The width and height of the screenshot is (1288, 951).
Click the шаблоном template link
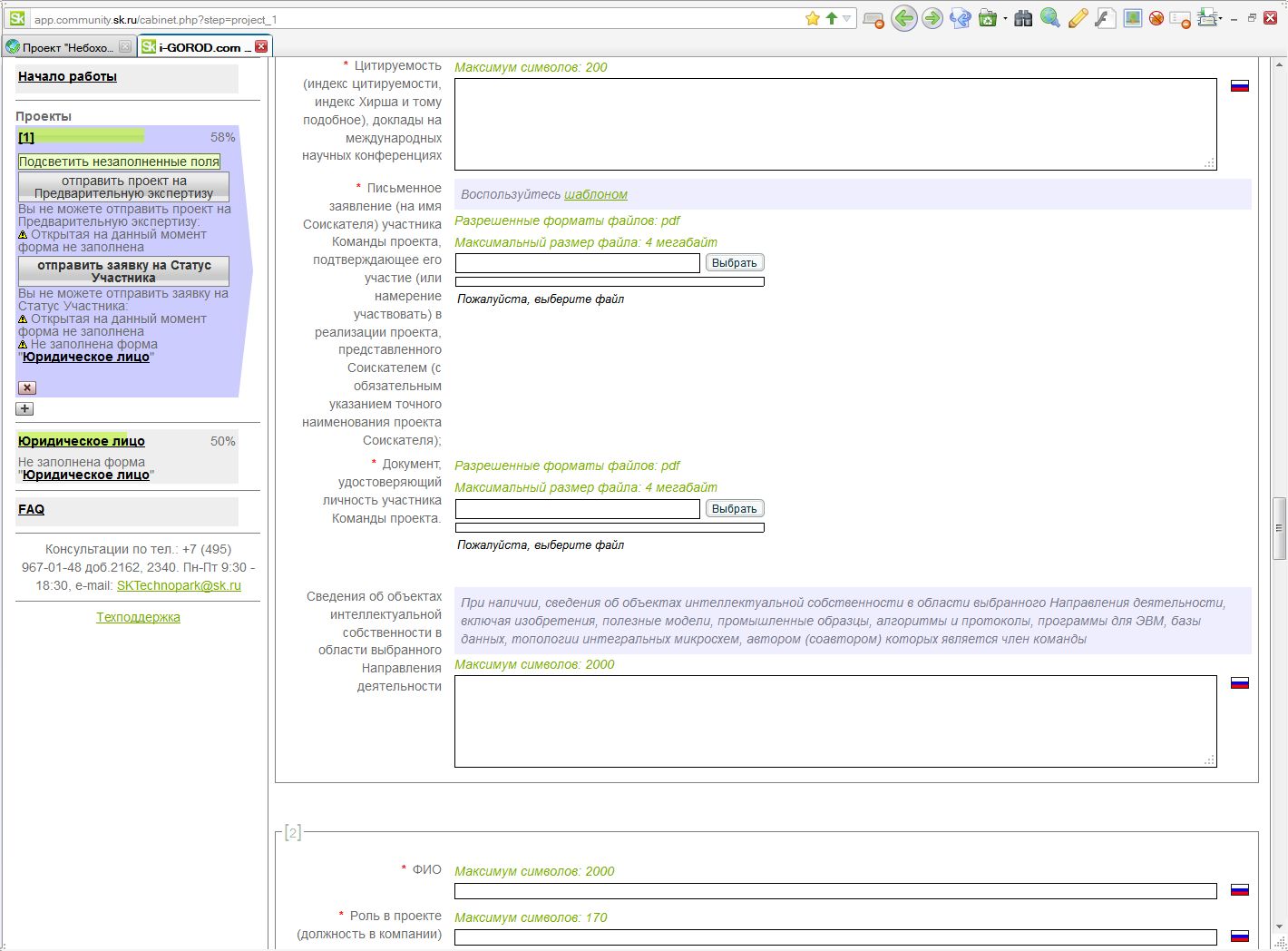[595, 194]
